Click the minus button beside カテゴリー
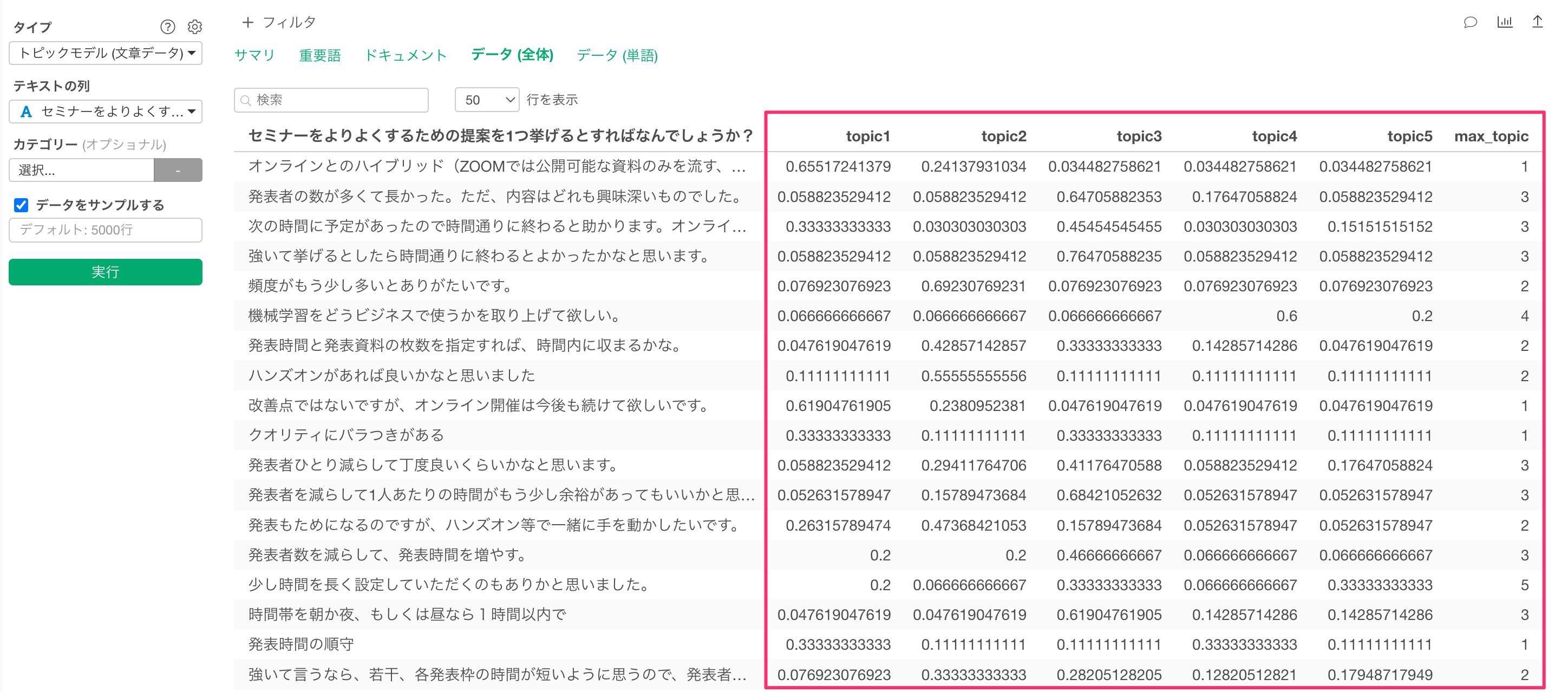Viewport: 1568px width, 692px height. (178, 170)
